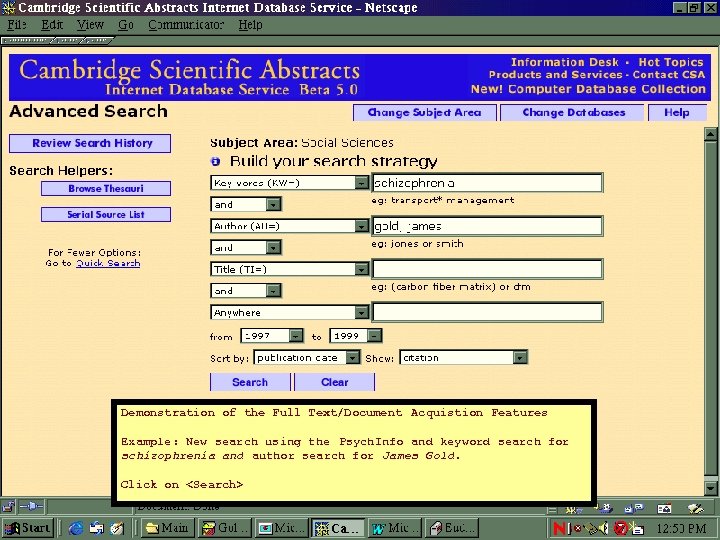This screenshot has height=540, width=720.
Task: Open the Edit menu
Action: pyautogui.click(x=52, y=24)
